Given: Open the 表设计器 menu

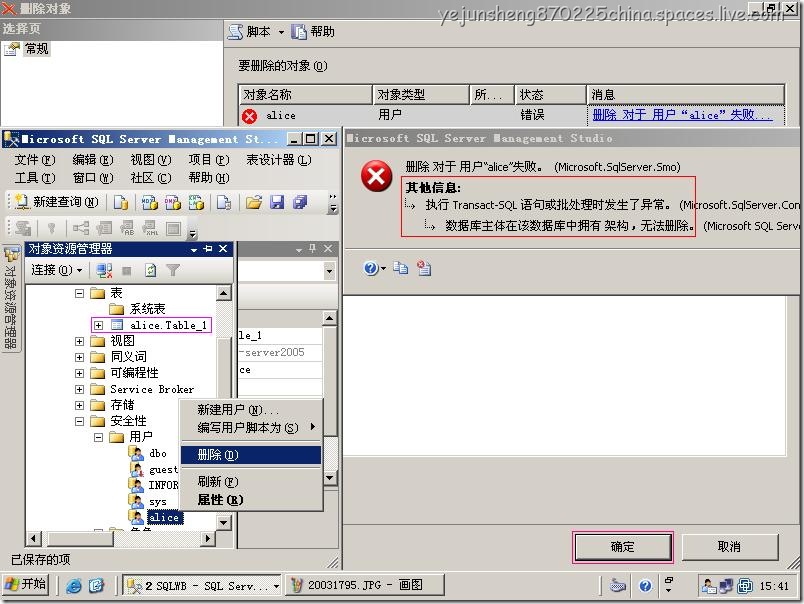Looking at the screenshot, I should (278, 160).
